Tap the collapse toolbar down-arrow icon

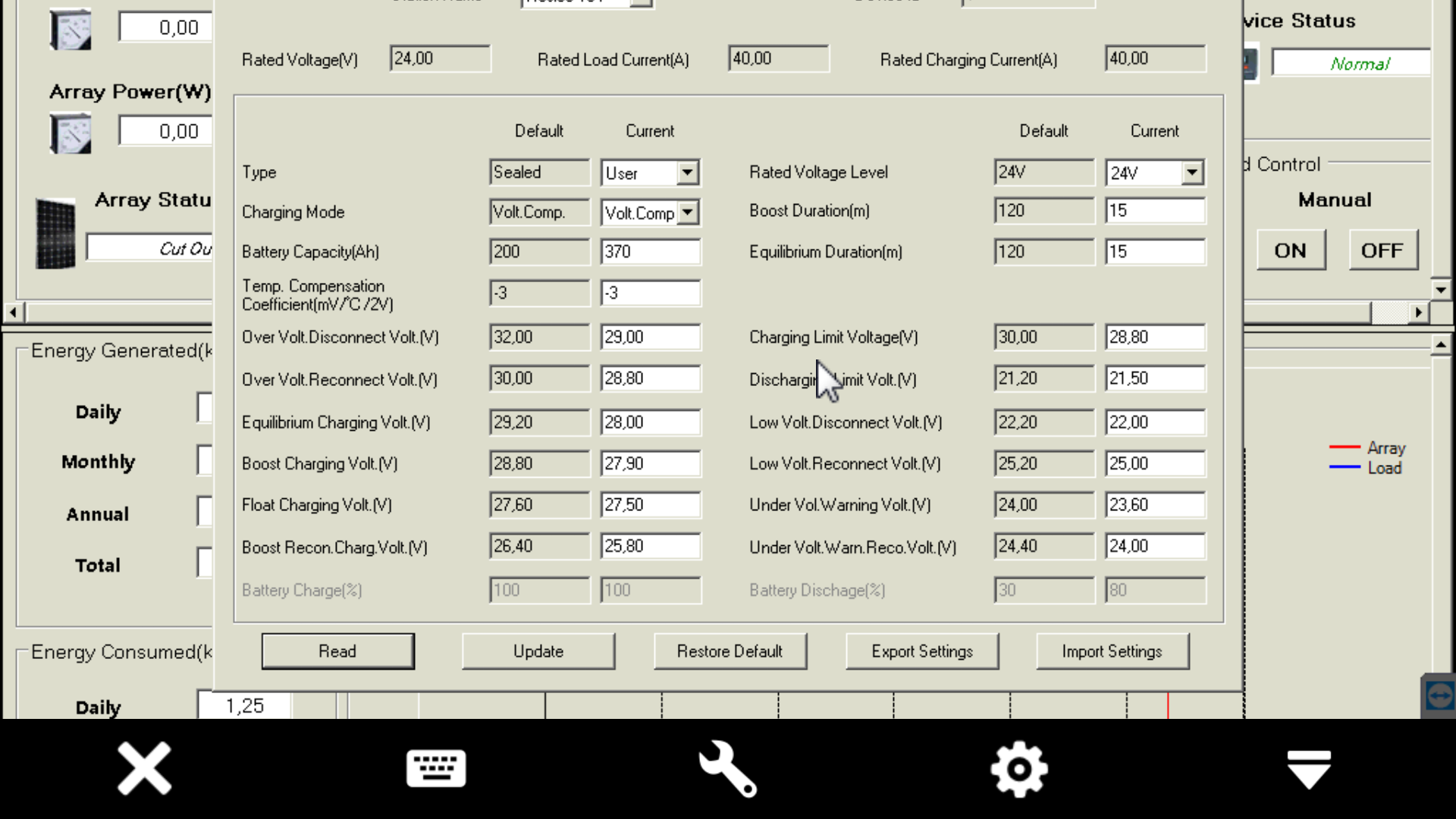1310,769
